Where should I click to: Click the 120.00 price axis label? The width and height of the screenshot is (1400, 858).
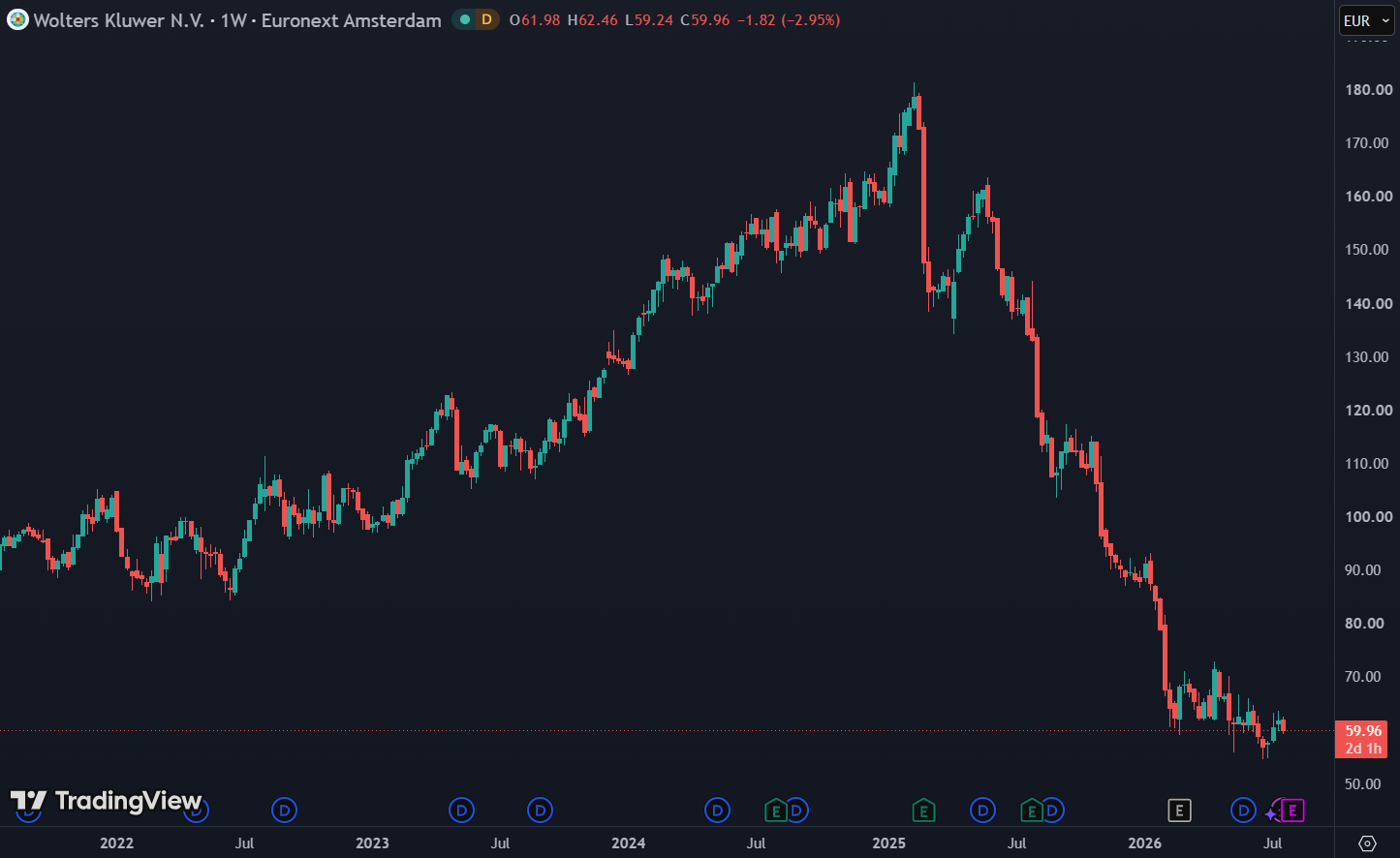1368,411
